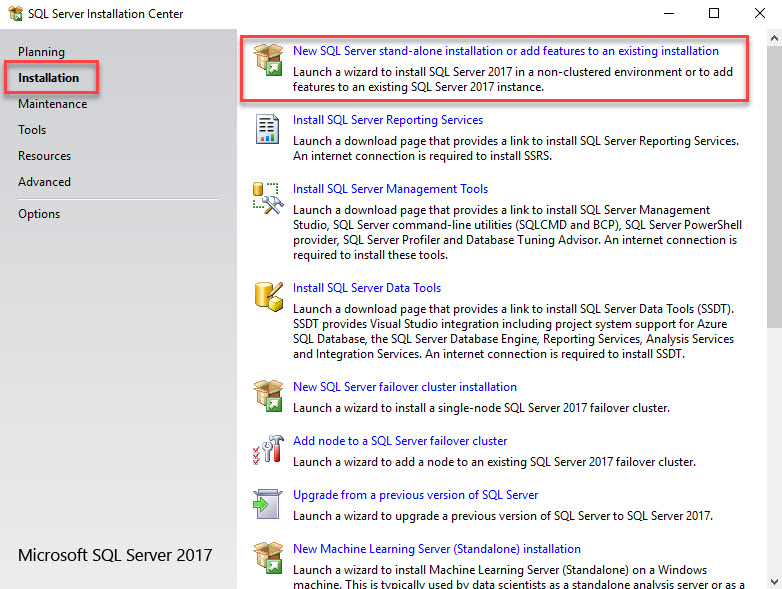
Task: Click the vertical scrollbar thumb
Action: point(774,187)
